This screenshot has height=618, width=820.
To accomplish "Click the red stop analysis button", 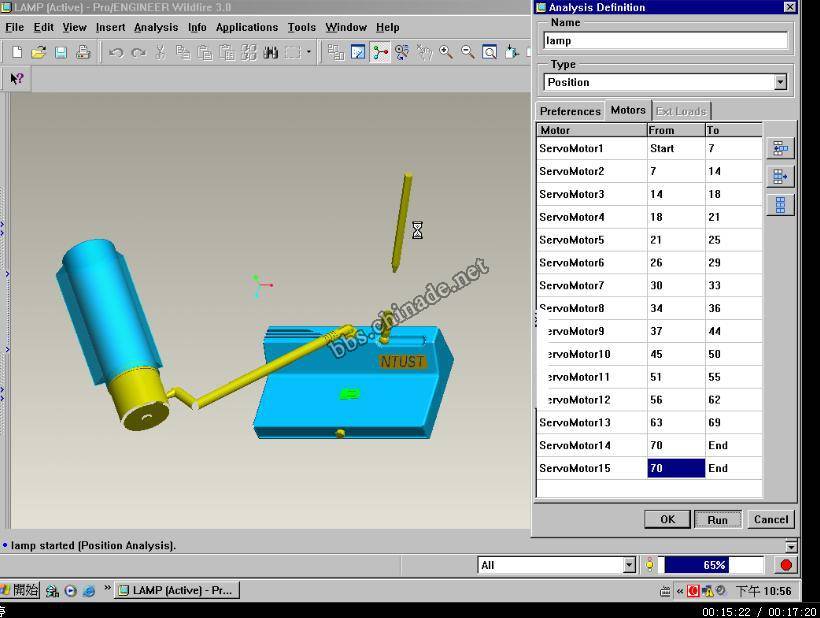I will pyautogui.click(x=785, y=565).
